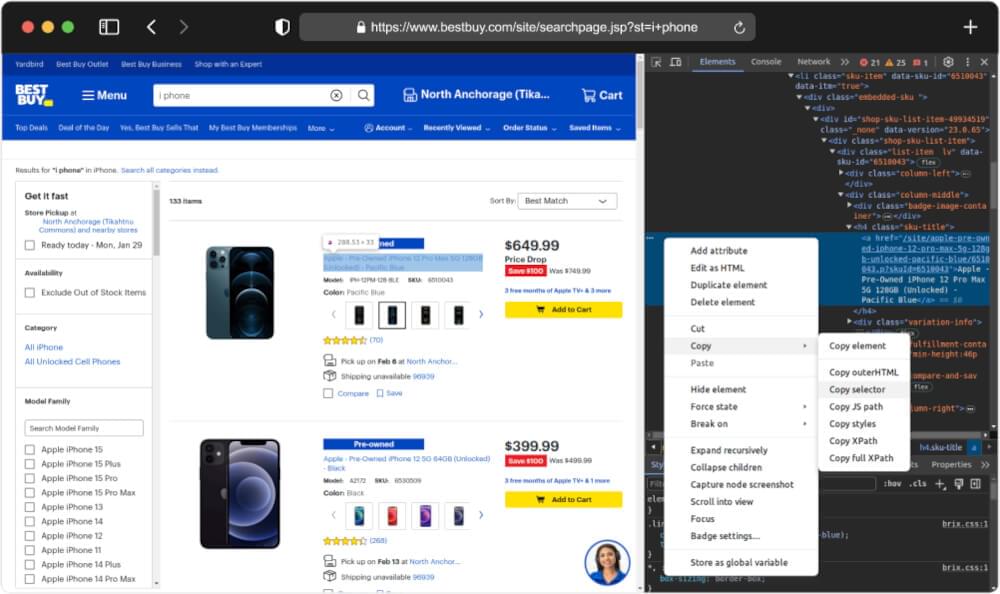Click the shield icon in the address bar
Screen dimensions: 1000x594
tap(281, 27)
